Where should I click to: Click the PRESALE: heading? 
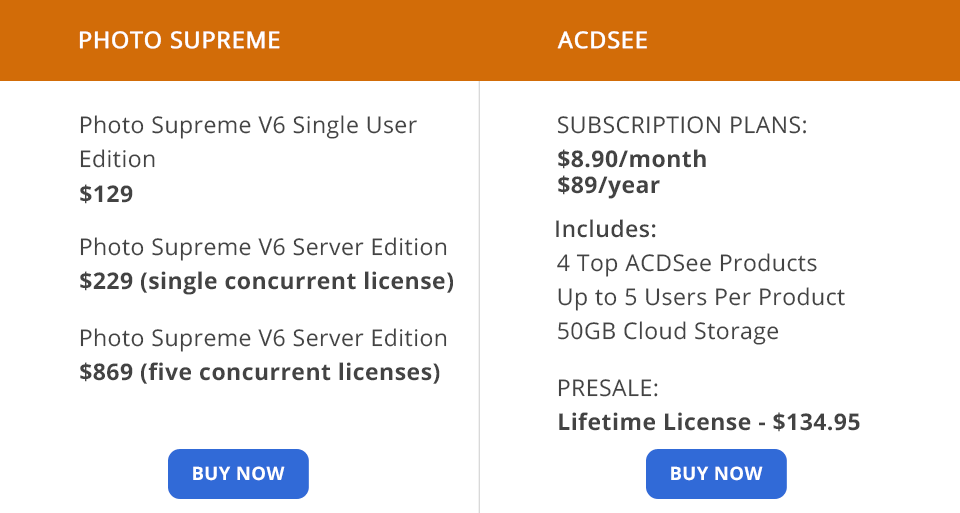point(608,389)
